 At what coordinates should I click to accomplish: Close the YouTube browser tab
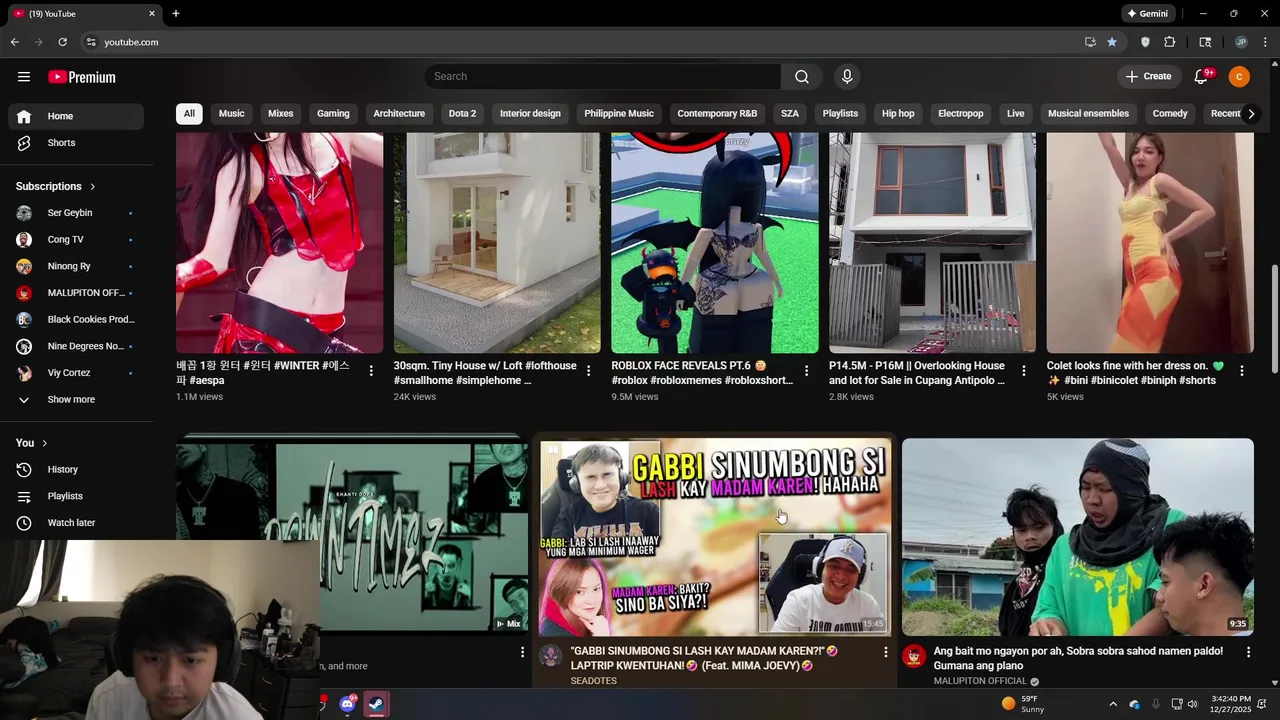[152, 14]
